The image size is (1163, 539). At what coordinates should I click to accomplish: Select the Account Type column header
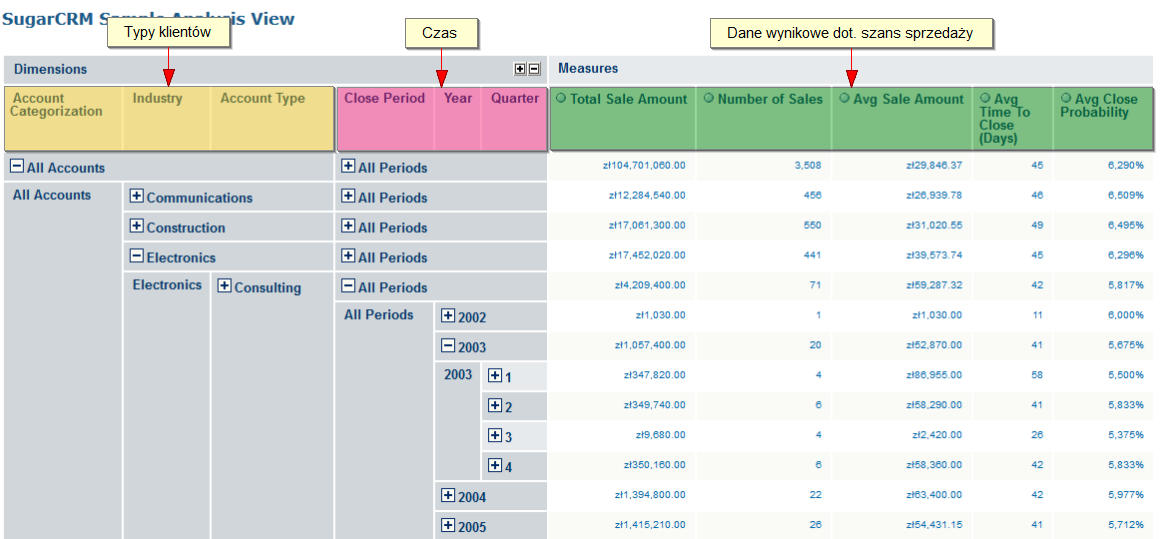[x=262, y=98]
